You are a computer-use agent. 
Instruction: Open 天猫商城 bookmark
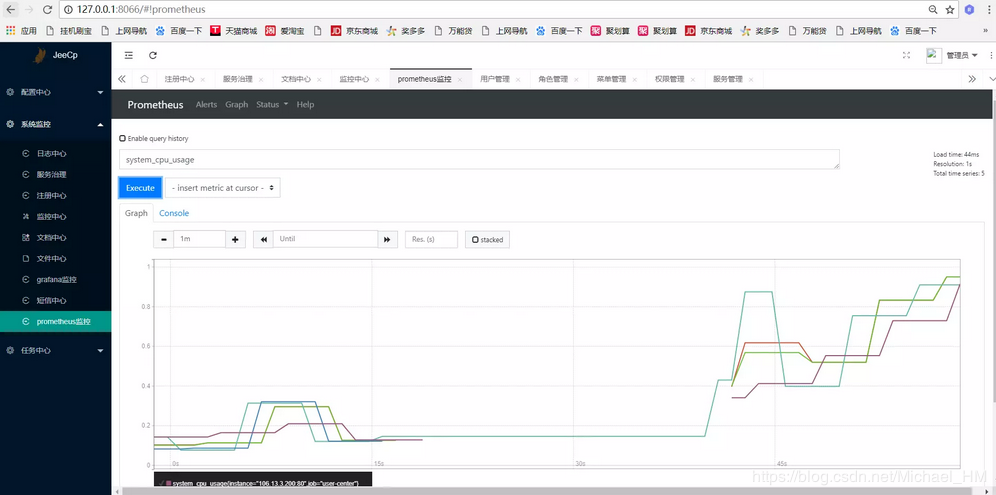pos(234,31)
